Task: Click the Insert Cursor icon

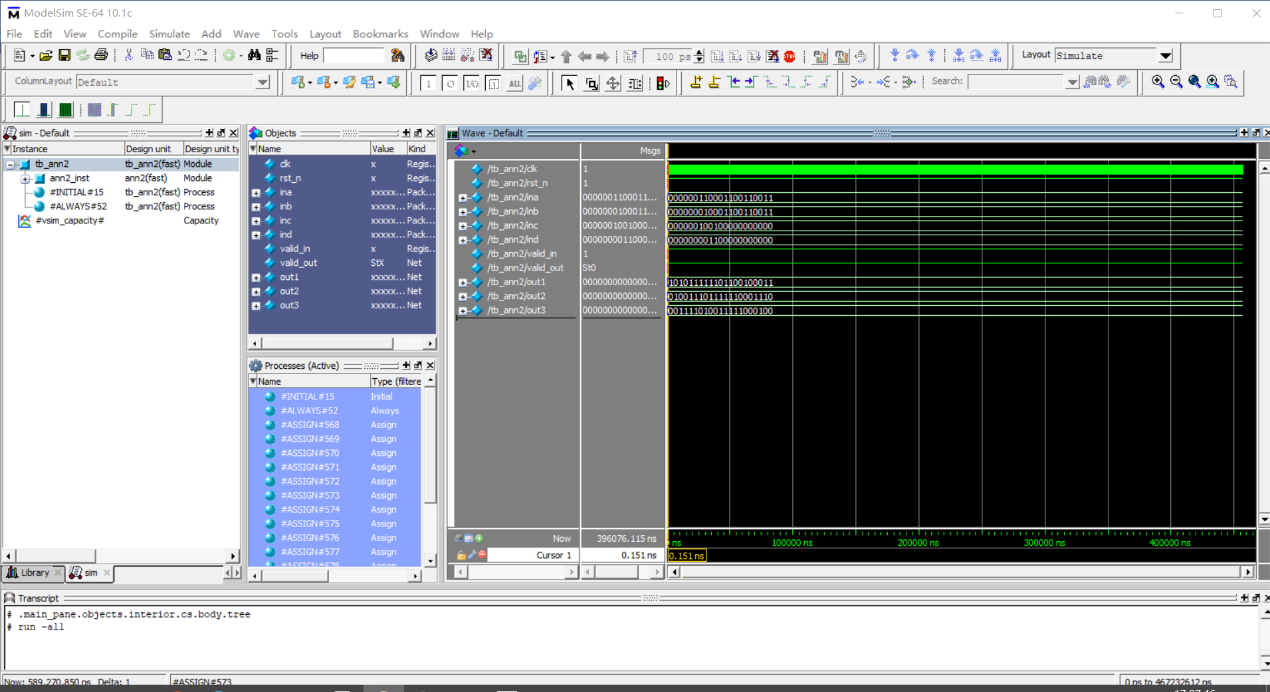Action: [x=696, y=83]
